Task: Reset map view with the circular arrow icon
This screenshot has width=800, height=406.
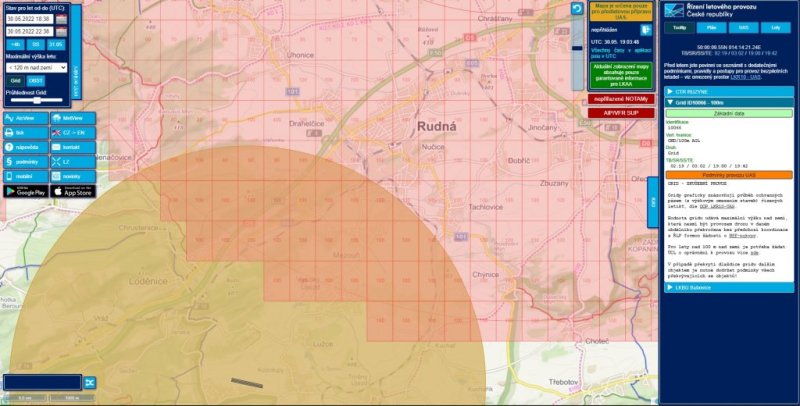Action: tap(577, 9)
